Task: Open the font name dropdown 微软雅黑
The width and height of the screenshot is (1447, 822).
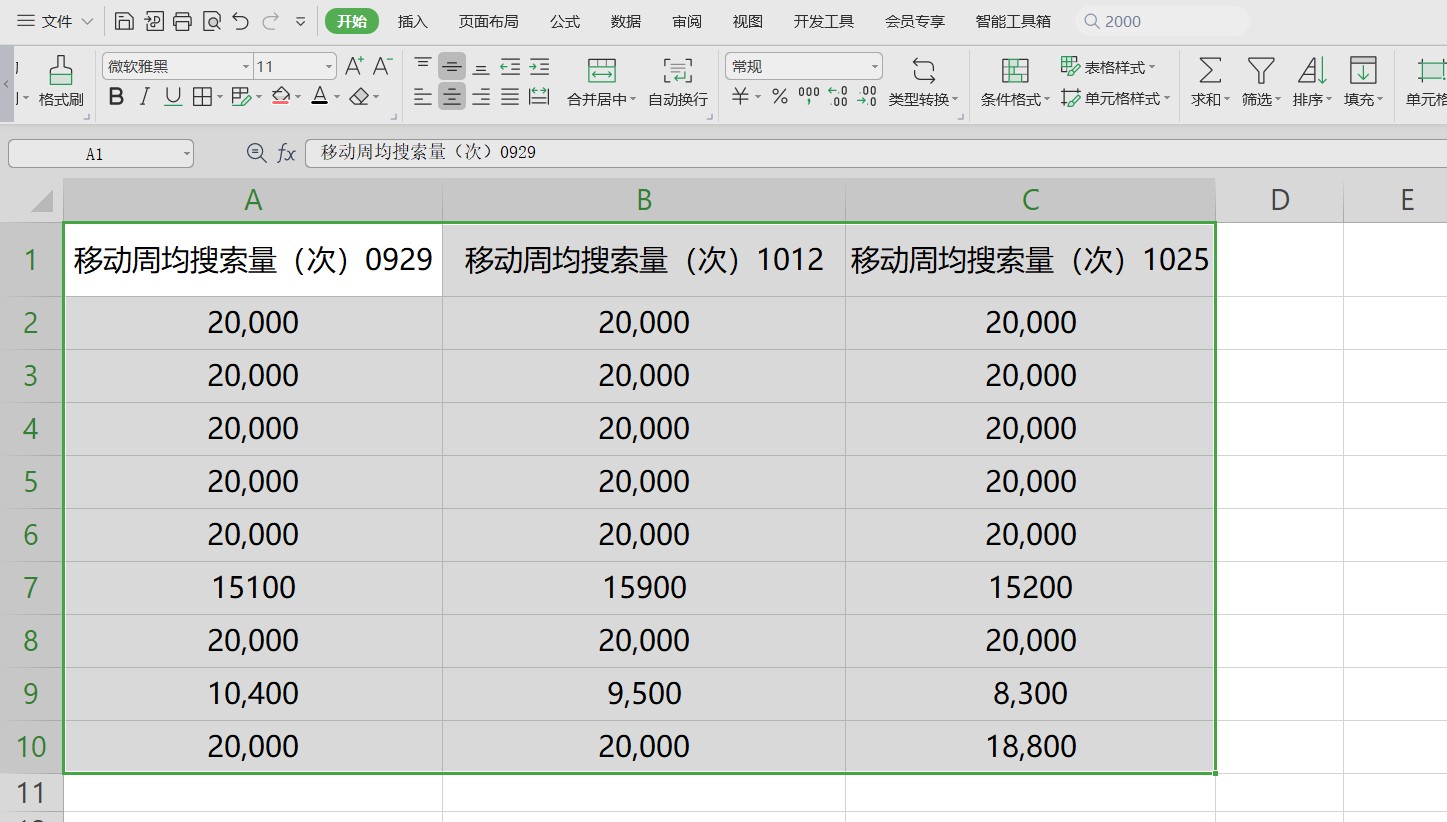Action: click(246, 67)
